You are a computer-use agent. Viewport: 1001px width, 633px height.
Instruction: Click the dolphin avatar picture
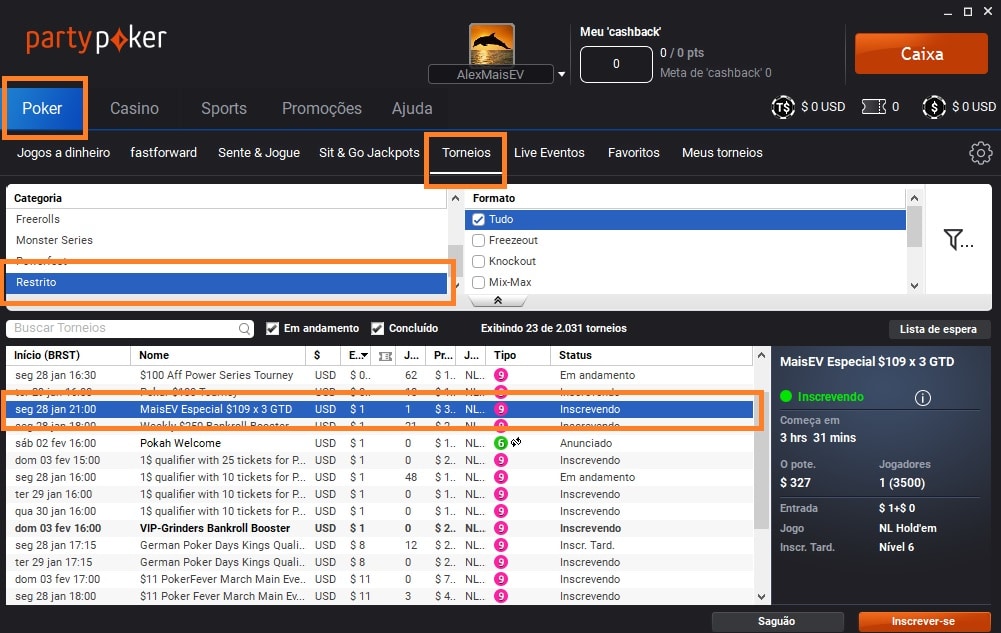[x=491, y=43]
